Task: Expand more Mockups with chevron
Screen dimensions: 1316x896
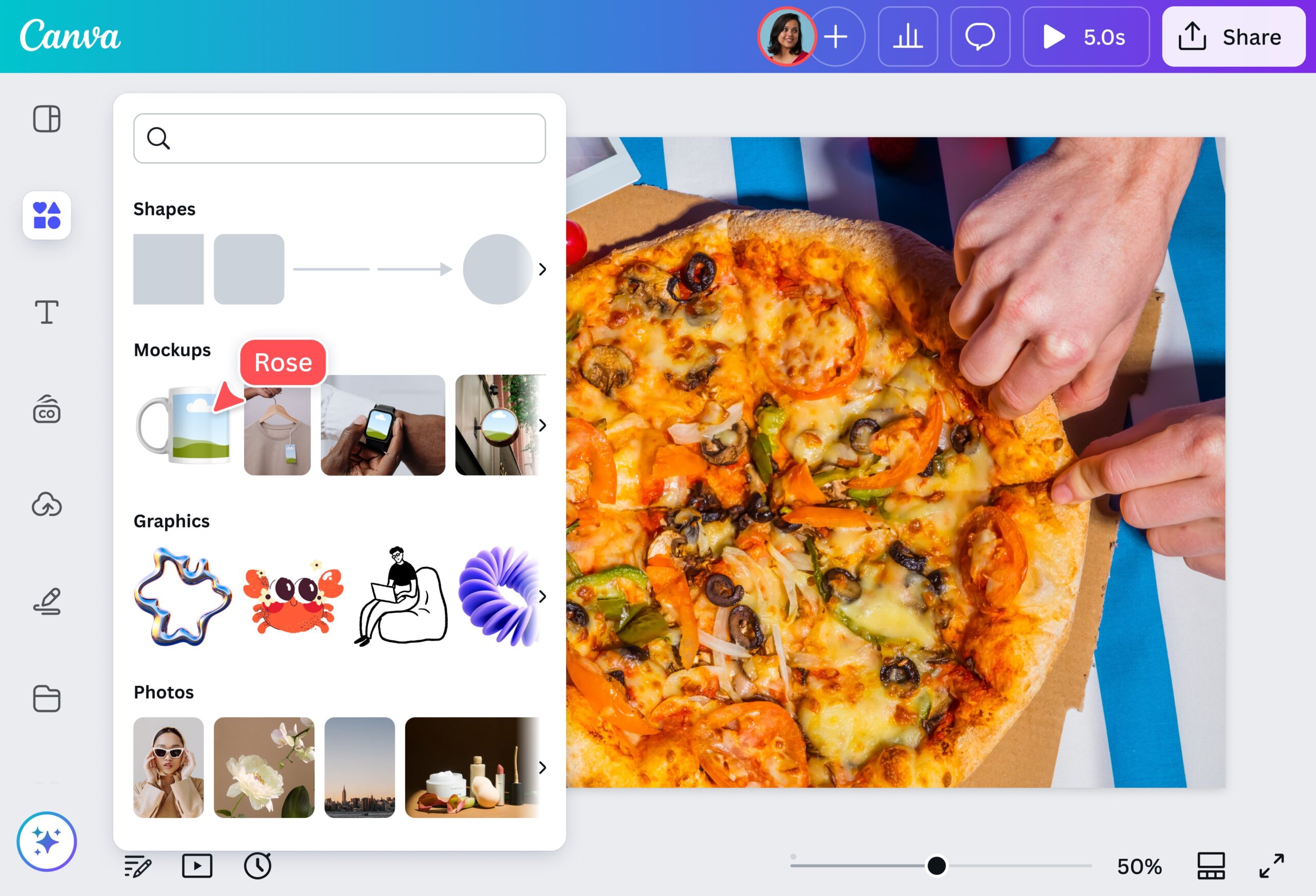Action: coord(542,425)
